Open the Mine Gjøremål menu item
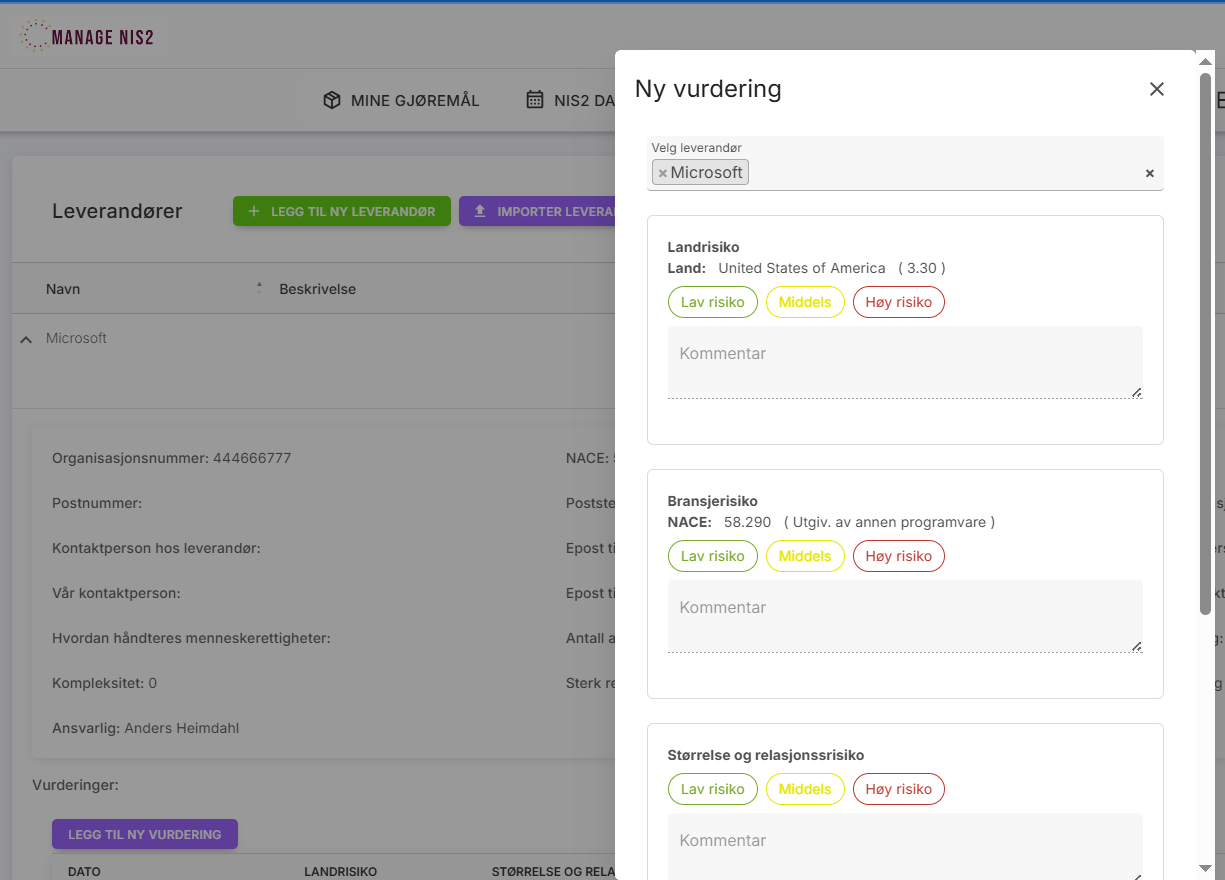The width and height of the screenshot is (1225, 880). coord(414,100)
